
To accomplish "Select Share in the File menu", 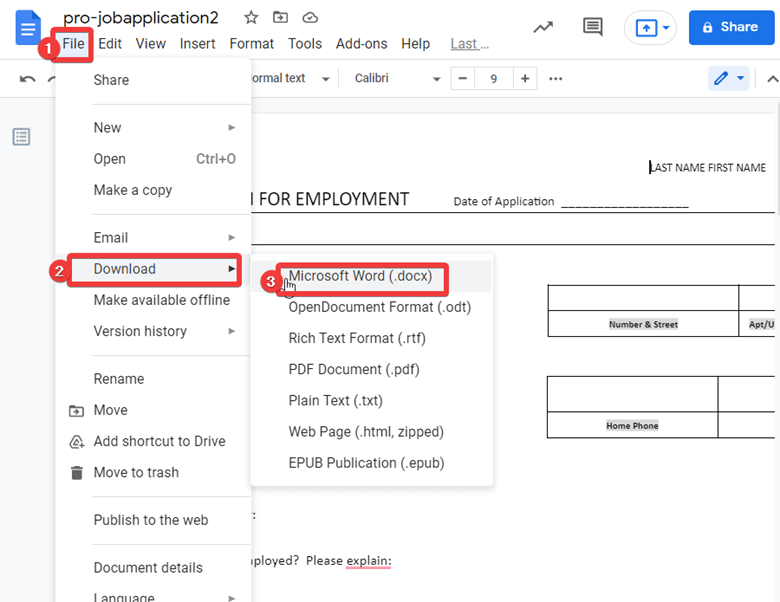I will tap(153, 80).
